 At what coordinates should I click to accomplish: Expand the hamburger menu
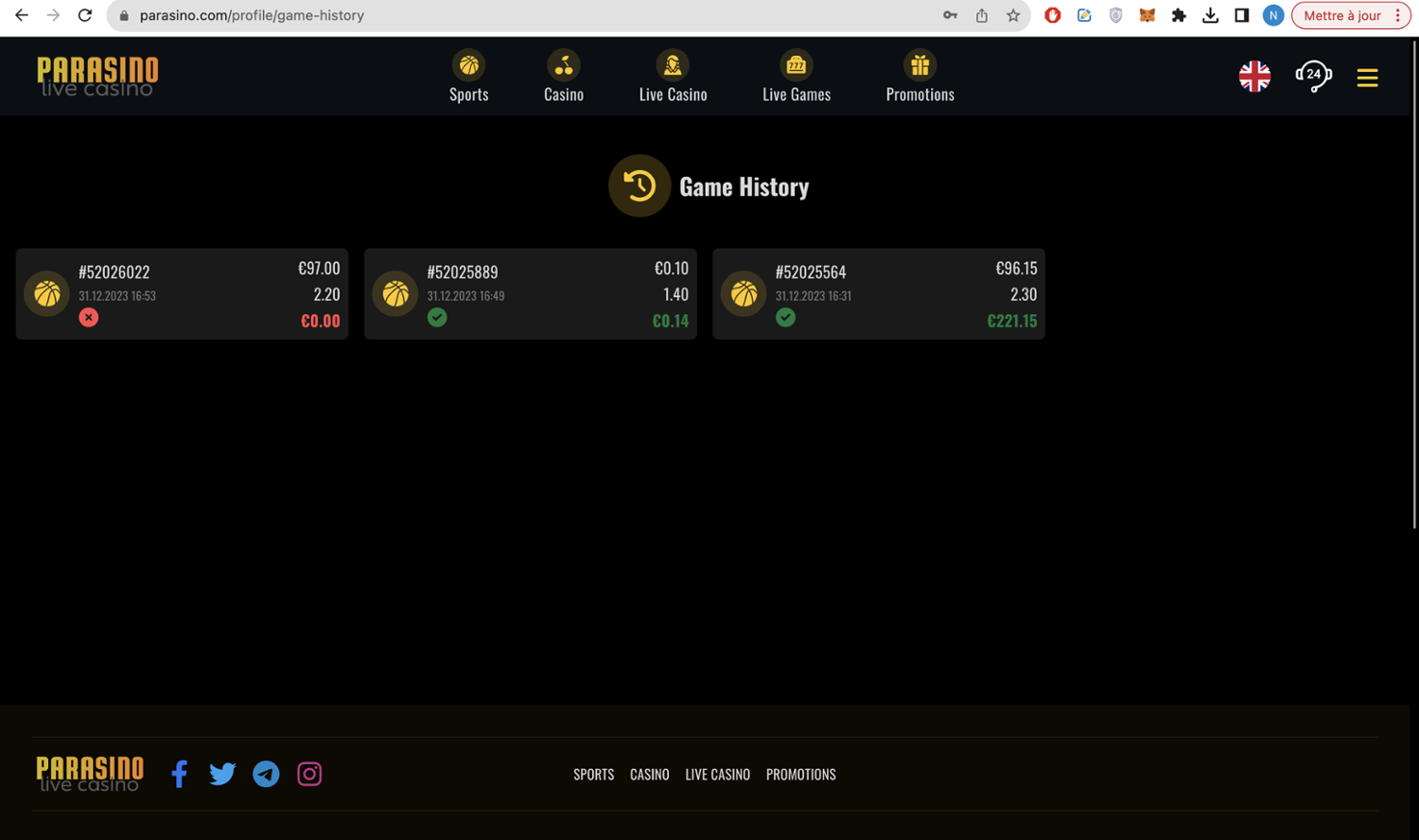point(1367,78)
